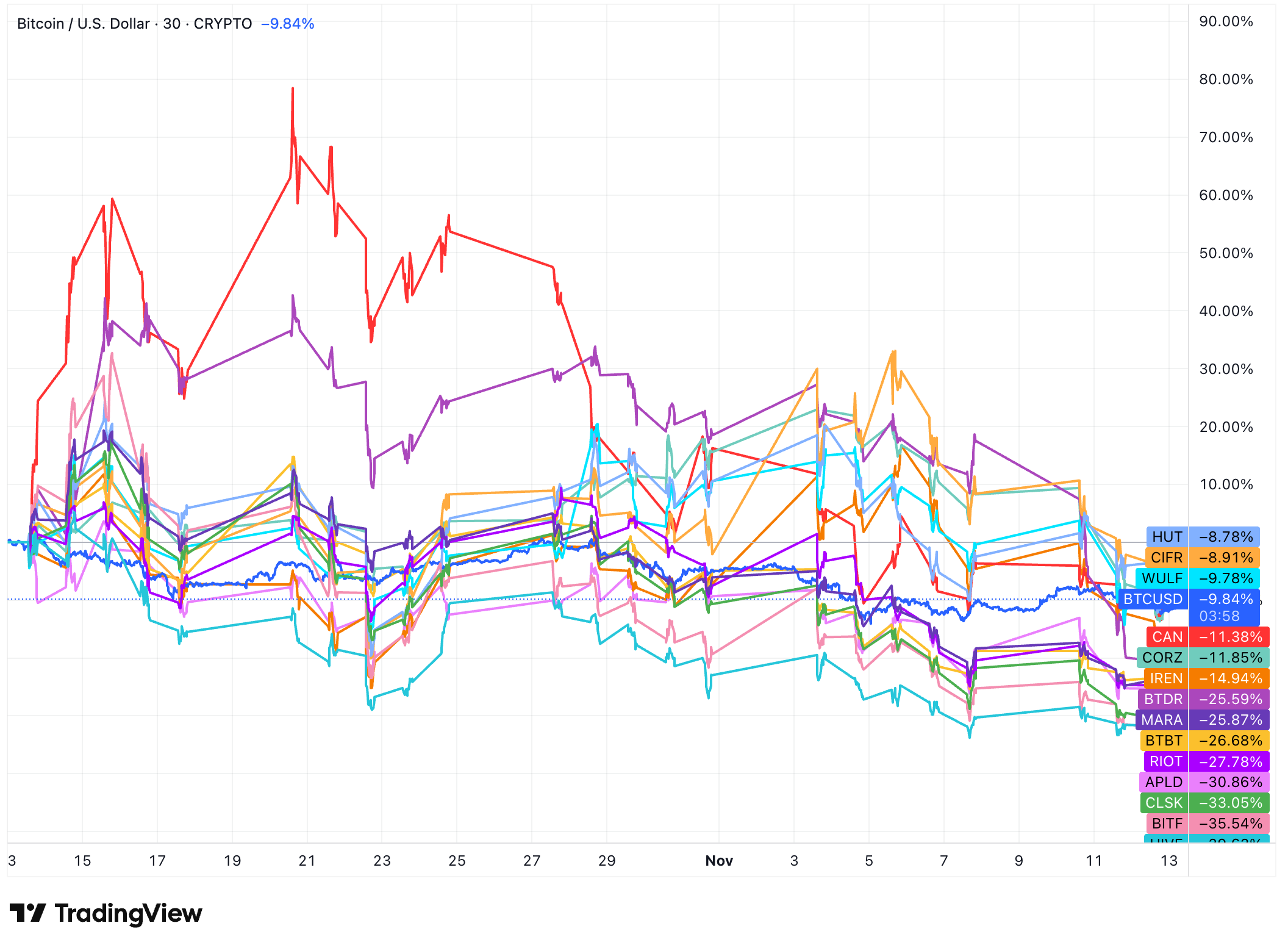Viewport: 1288px width, 934px height.
Task: Click the -9.84% change value in the title
Action: (287, 24)
